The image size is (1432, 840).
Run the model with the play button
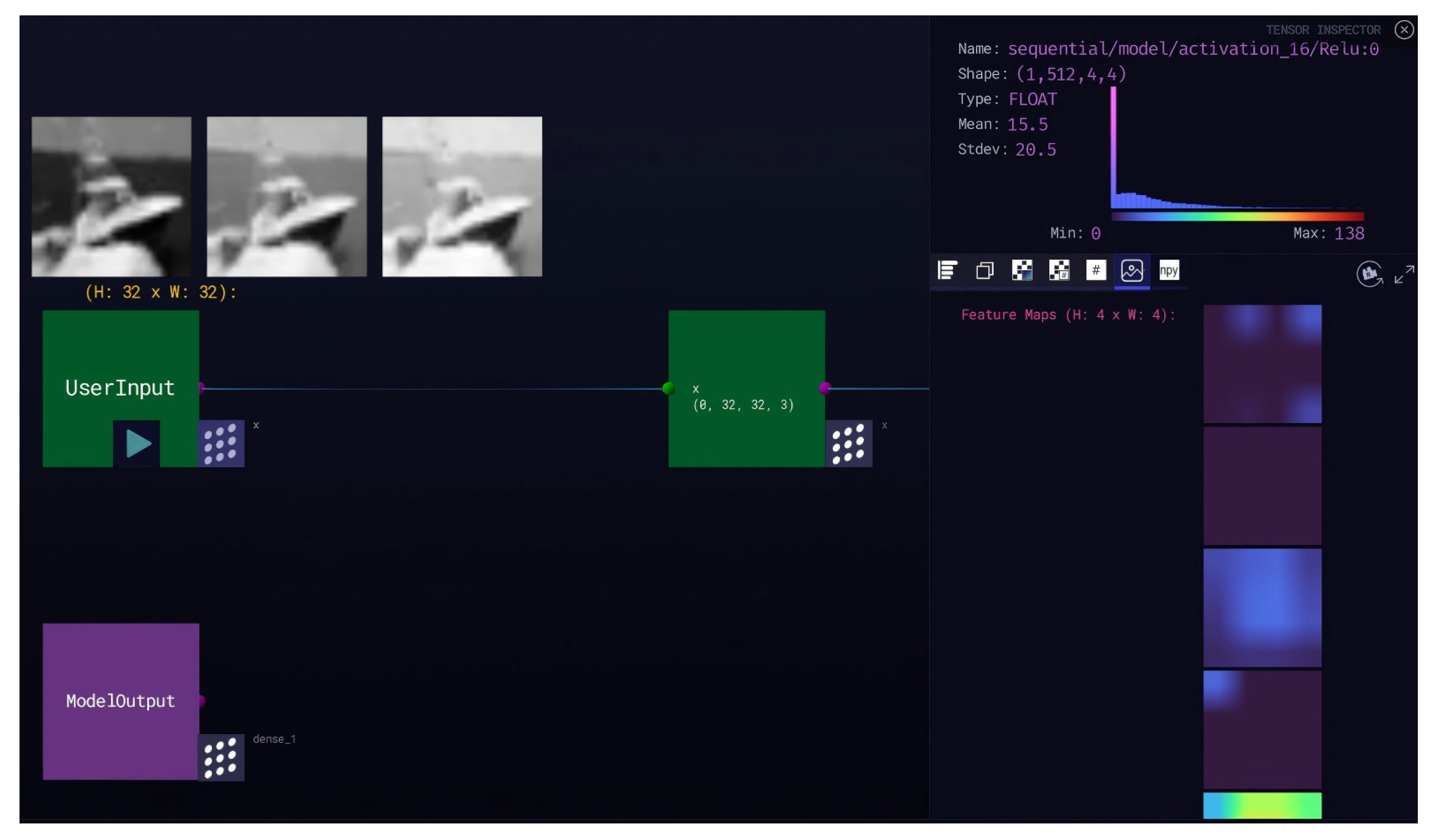[137, 444]
